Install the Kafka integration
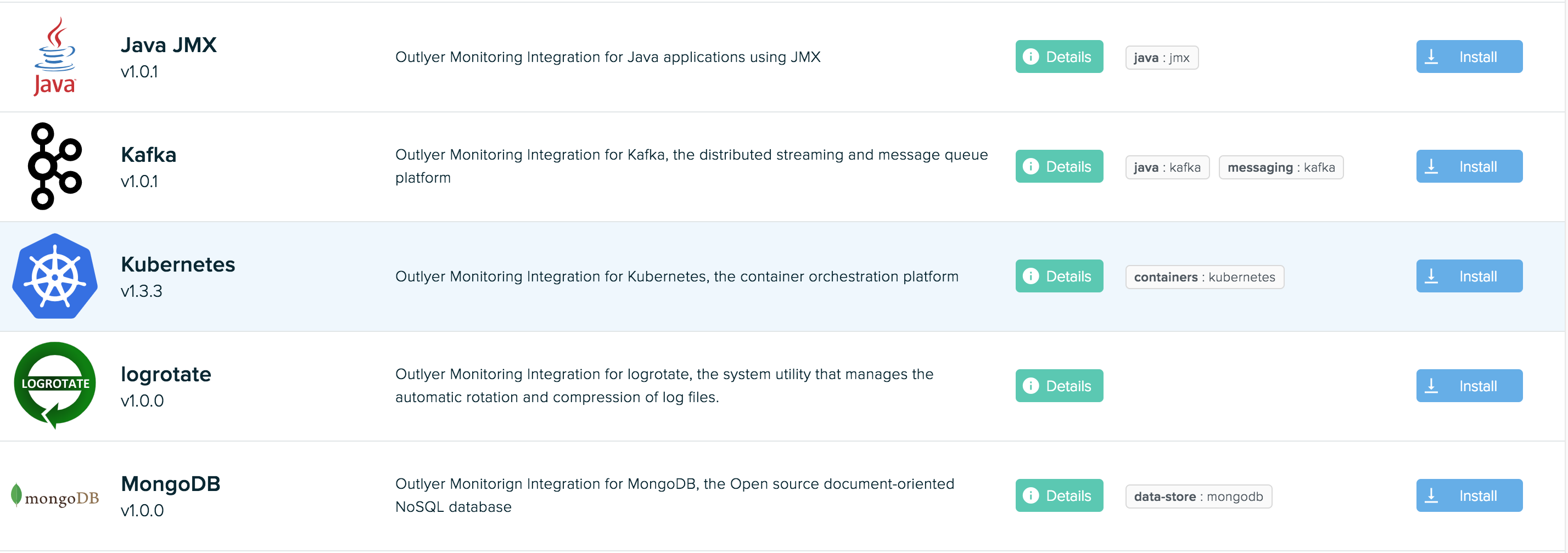The height and width of the screenshot is (553, 1568). click(1469, 166)
